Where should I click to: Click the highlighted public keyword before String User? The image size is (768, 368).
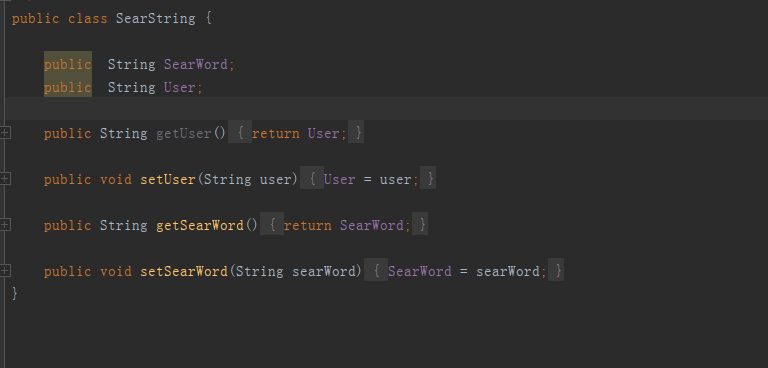pos(68,87)
